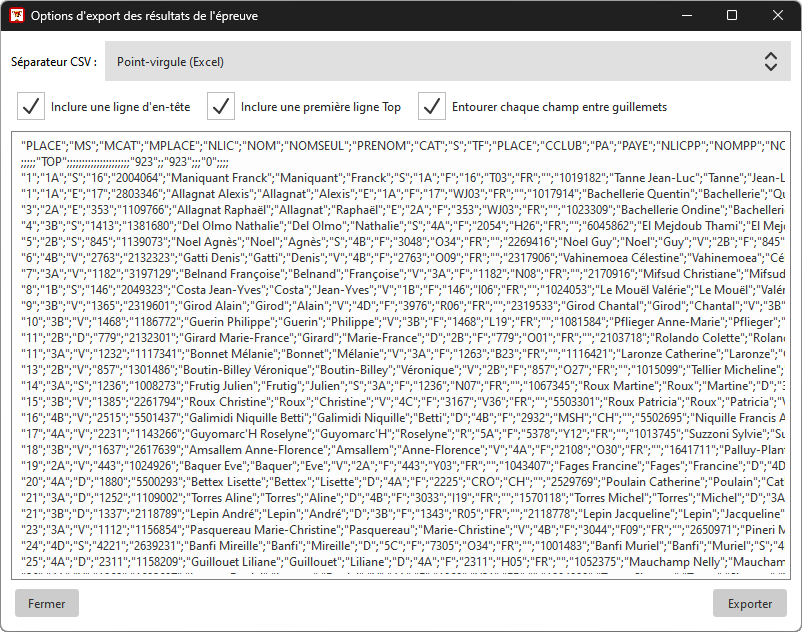Uncheck Inclure une ligne d'en-tête

coord(32,106)
